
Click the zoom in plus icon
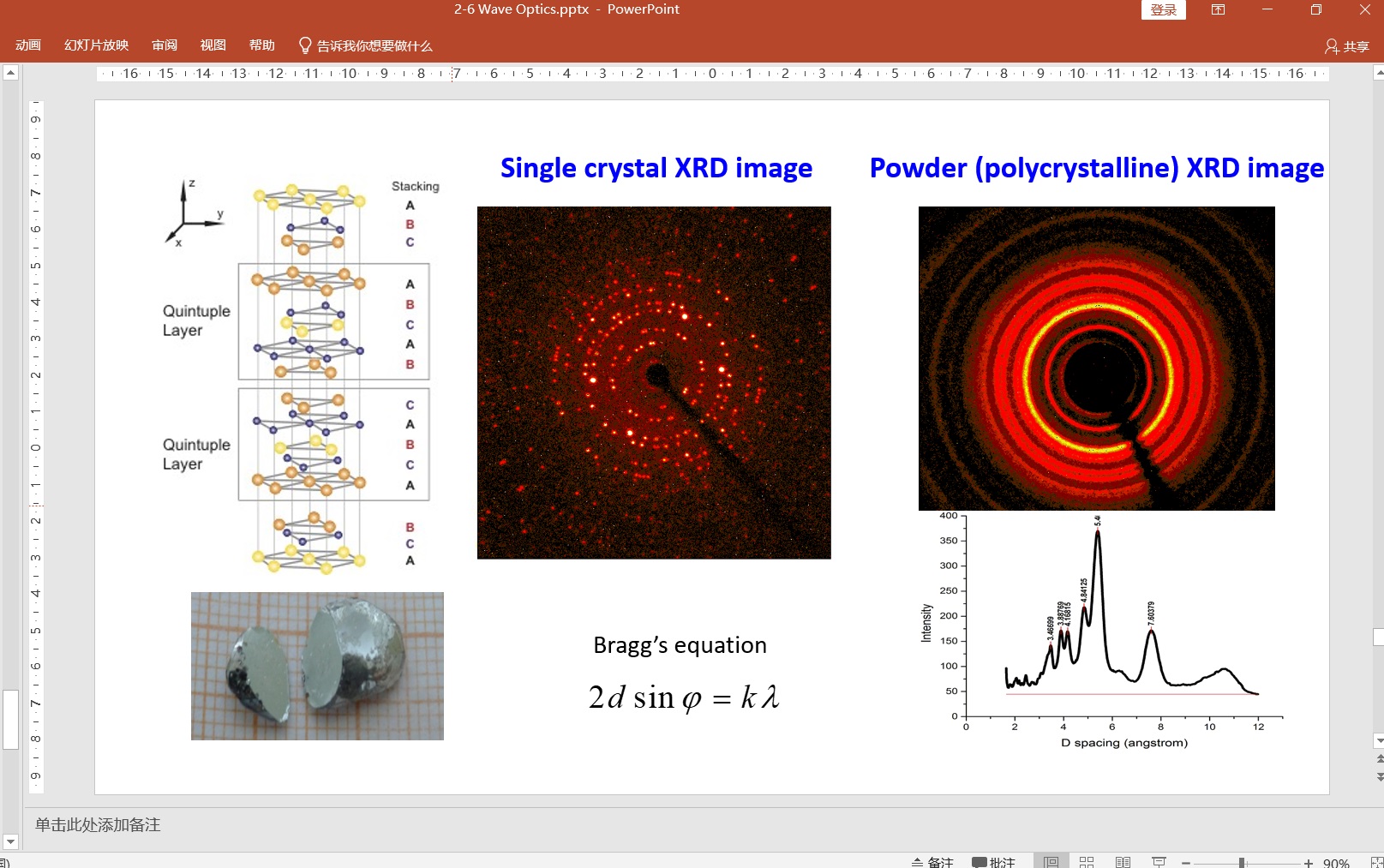[x=1309, y=863]
